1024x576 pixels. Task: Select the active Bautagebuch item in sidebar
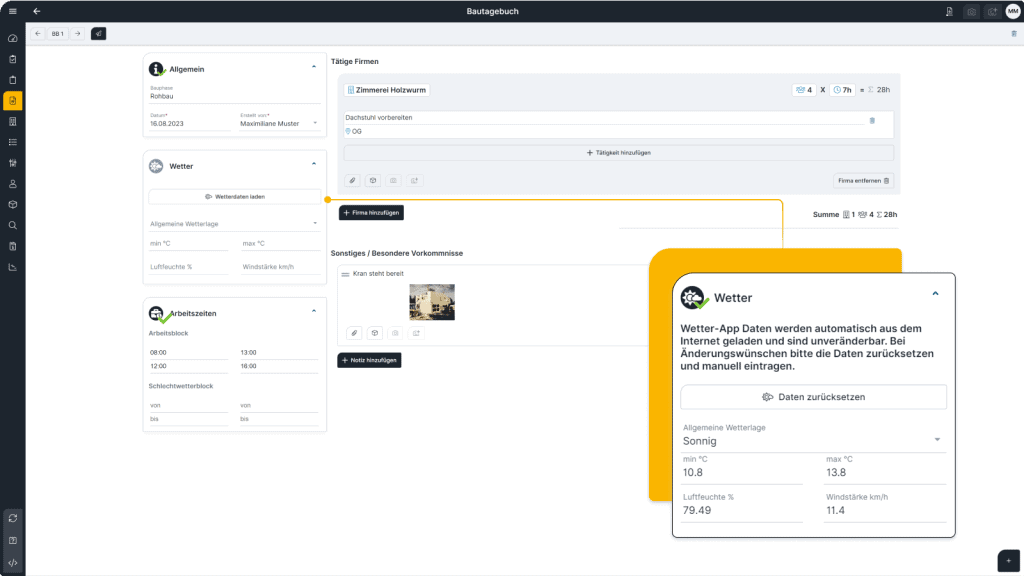click(13, 100)
